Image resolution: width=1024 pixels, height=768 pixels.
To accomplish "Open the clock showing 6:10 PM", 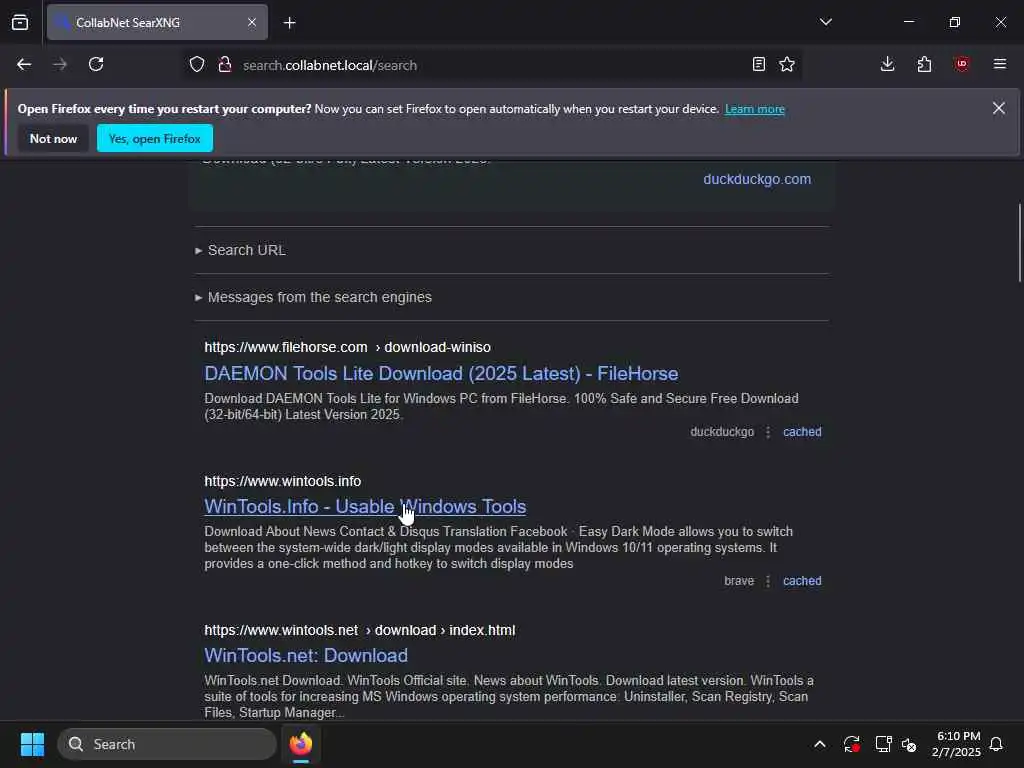I will pyautogui.click(x=956, y=744).
